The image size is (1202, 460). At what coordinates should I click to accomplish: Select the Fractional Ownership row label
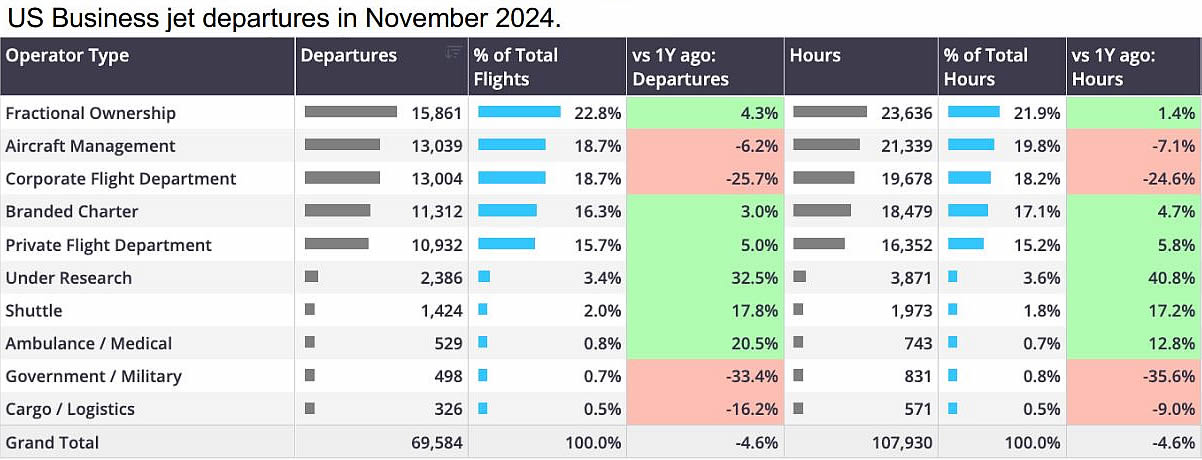[90, 113]
